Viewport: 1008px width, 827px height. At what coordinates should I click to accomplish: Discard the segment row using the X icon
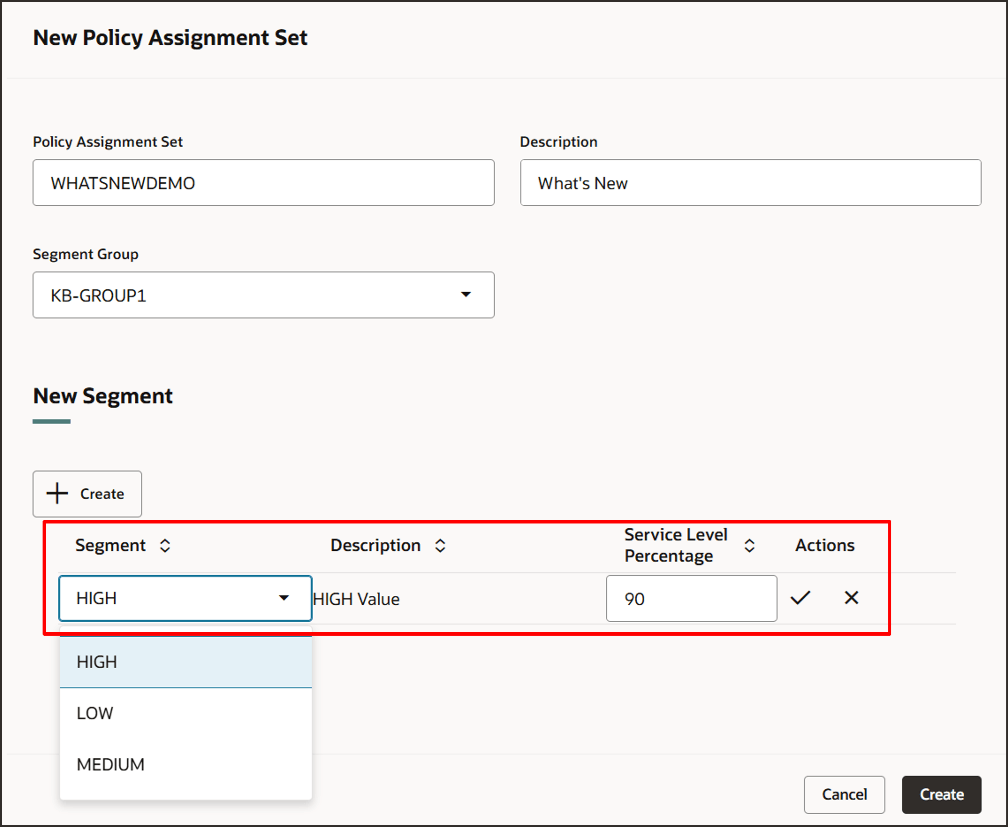tap(851, 597)
